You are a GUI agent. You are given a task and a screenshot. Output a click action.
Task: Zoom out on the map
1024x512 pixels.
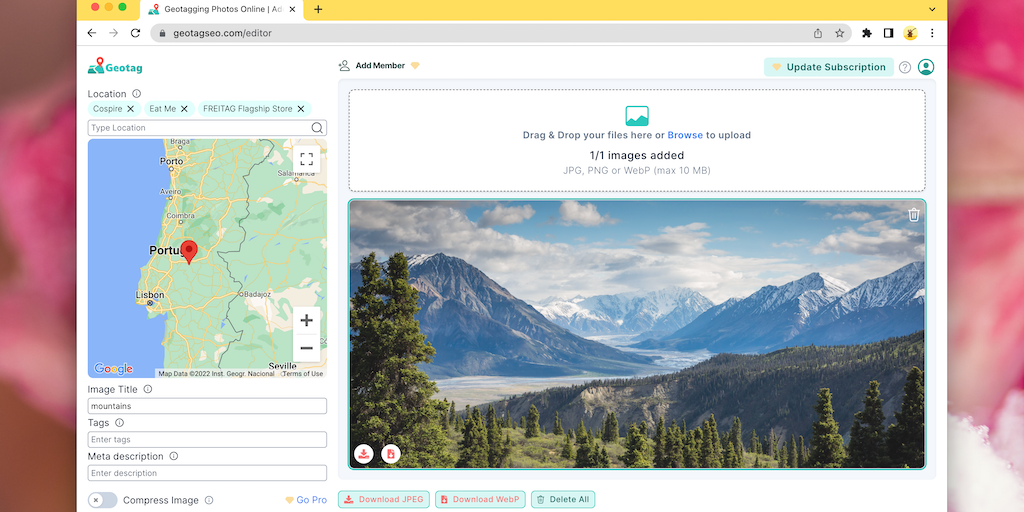click(x=307, y=348)
